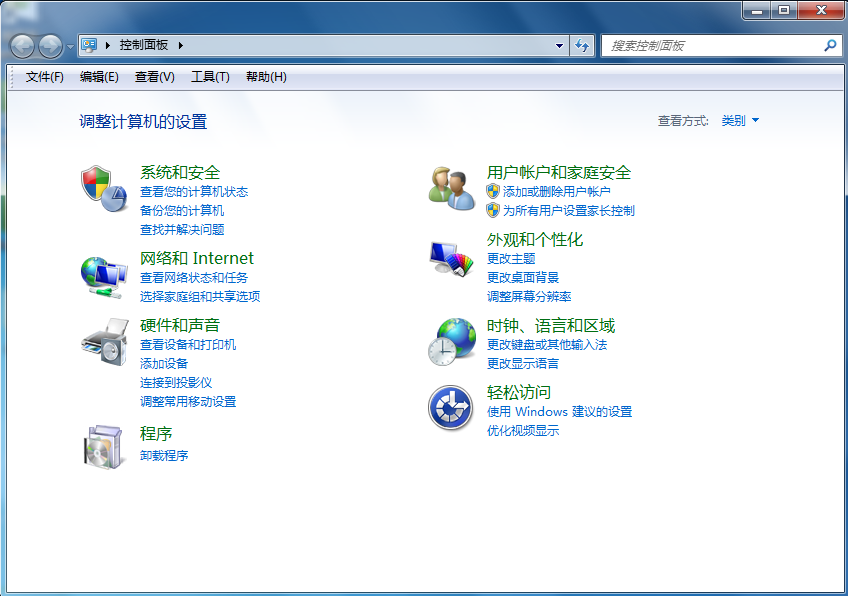This screenshot has width=848, height=596.
Task: Click 备份您的计算机 link
Action: (182, 210)
